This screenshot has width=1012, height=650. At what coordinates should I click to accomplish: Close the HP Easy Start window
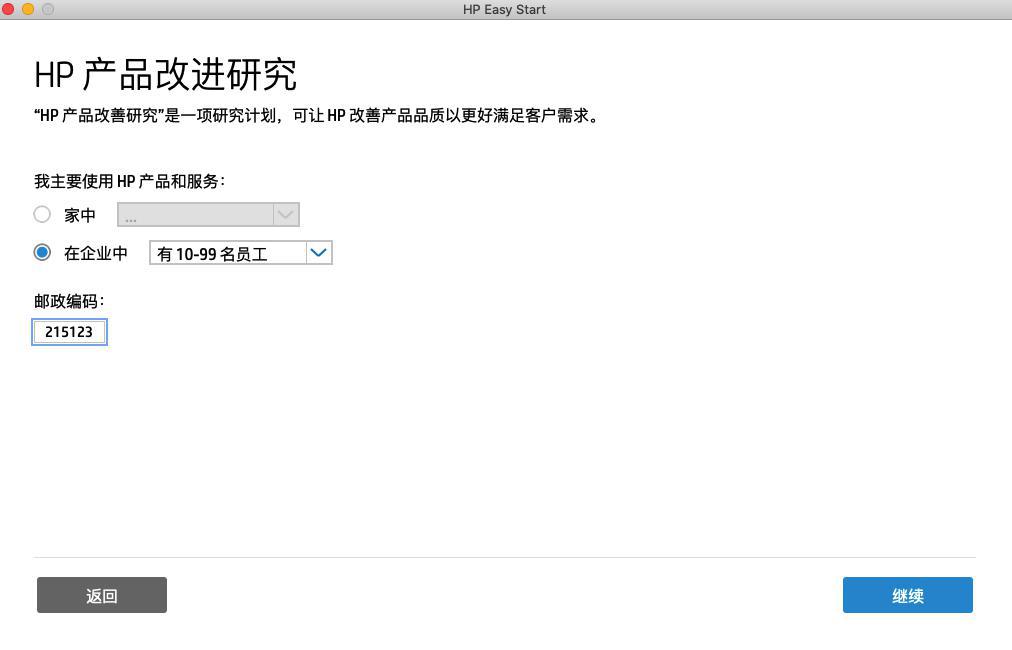click(x=8, y=9)
